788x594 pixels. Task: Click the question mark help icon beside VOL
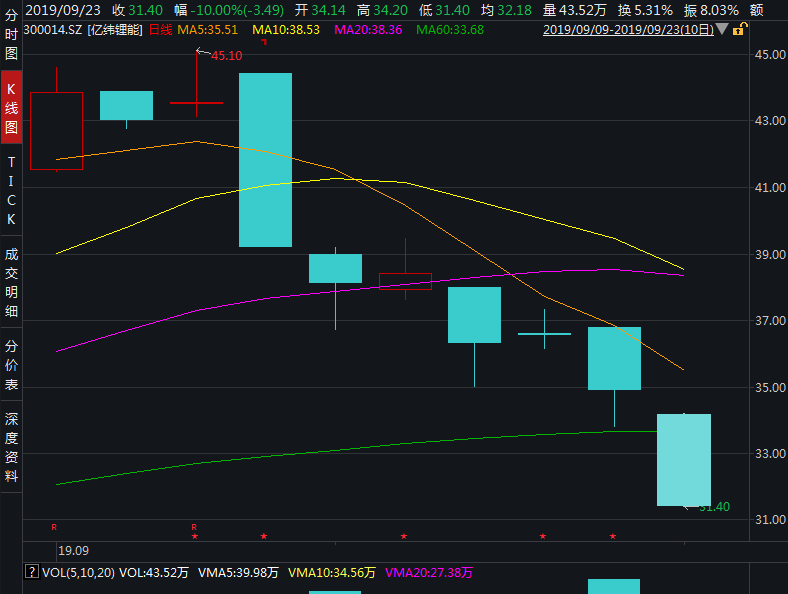[x=31, y=573]
